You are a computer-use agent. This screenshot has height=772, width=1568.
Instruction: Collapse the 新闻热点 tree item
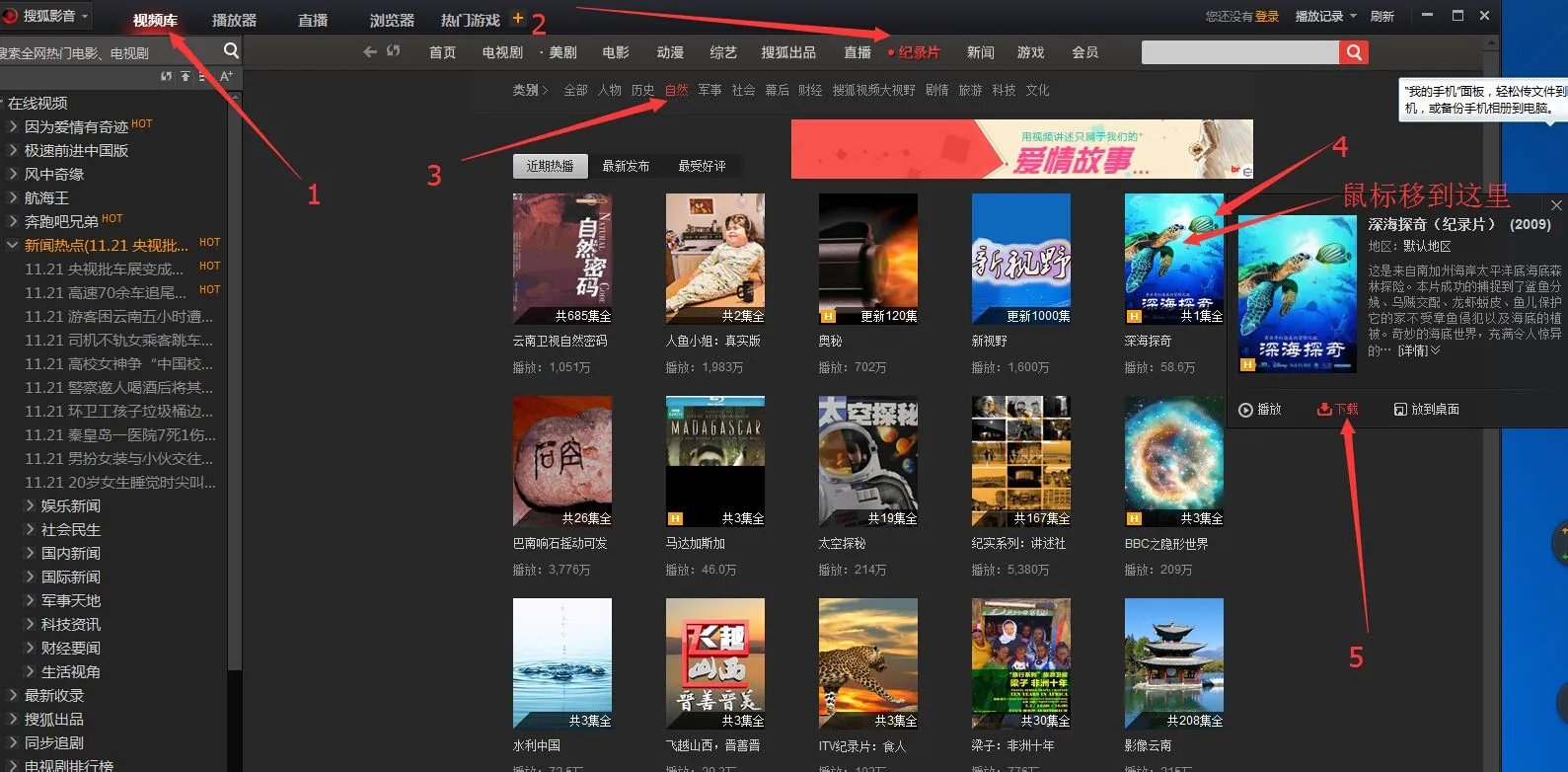[x=13, y=245]
